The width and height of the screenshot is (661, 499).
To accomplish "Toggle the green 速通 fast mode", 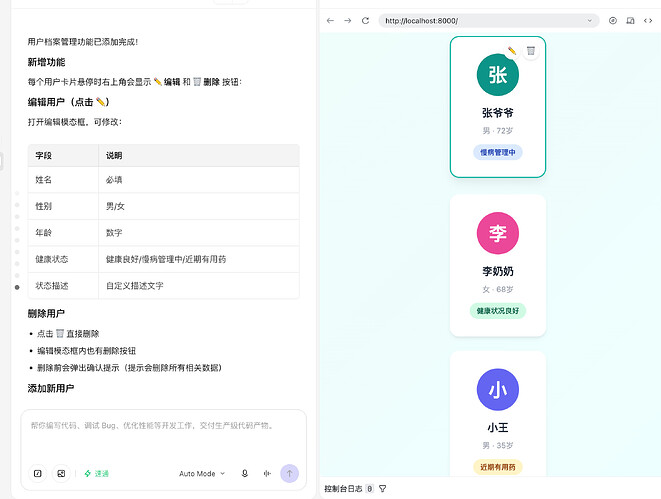I will pos(97,473).
